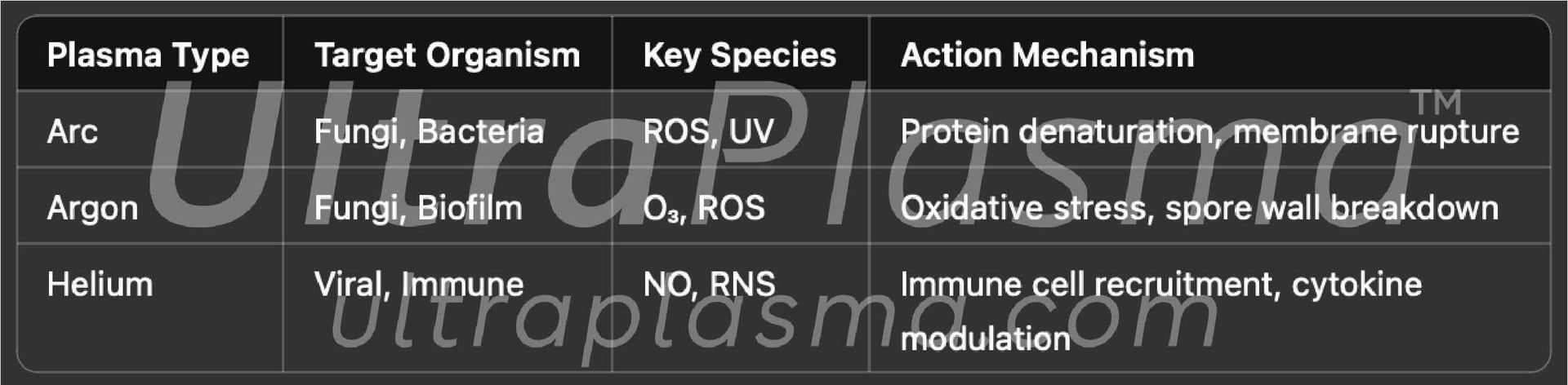Click the Key Species column header
The width and height of the screenshot is (1568, 385).
tap(739, 55)
